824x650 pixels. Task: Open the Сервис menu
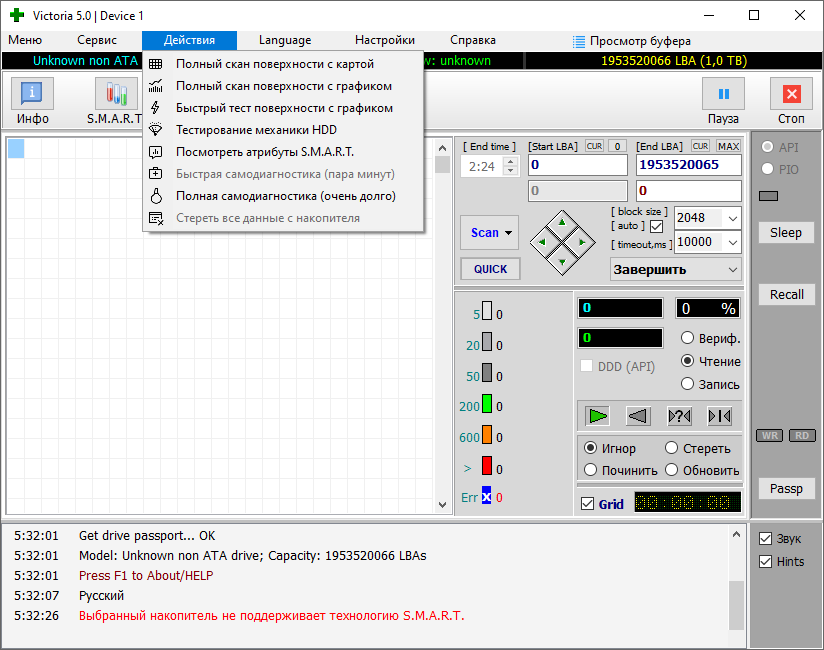coord(97,40)
